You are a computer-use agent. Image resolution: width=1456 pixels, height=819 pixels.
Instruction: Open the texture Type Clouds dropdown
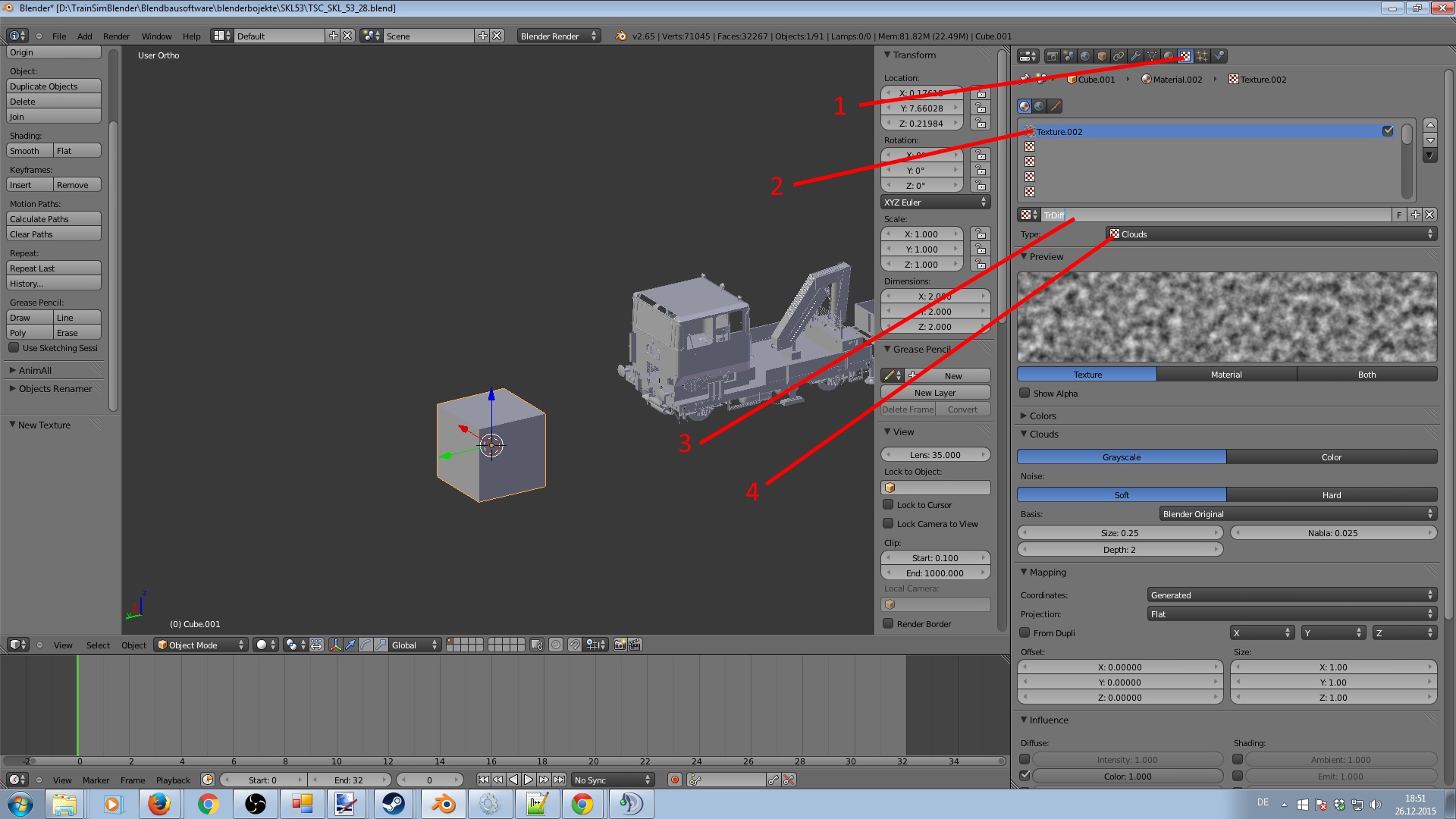pos(1271,234)
